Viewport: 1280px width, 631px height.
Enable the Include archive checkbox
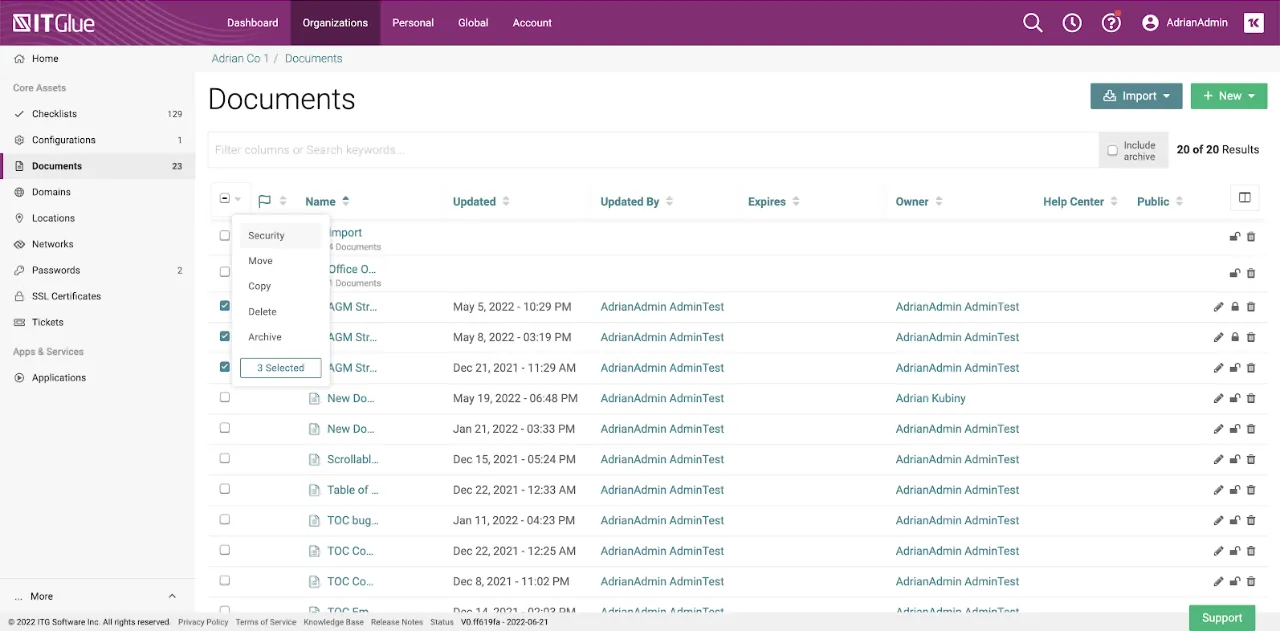[x=1112, y=150]
